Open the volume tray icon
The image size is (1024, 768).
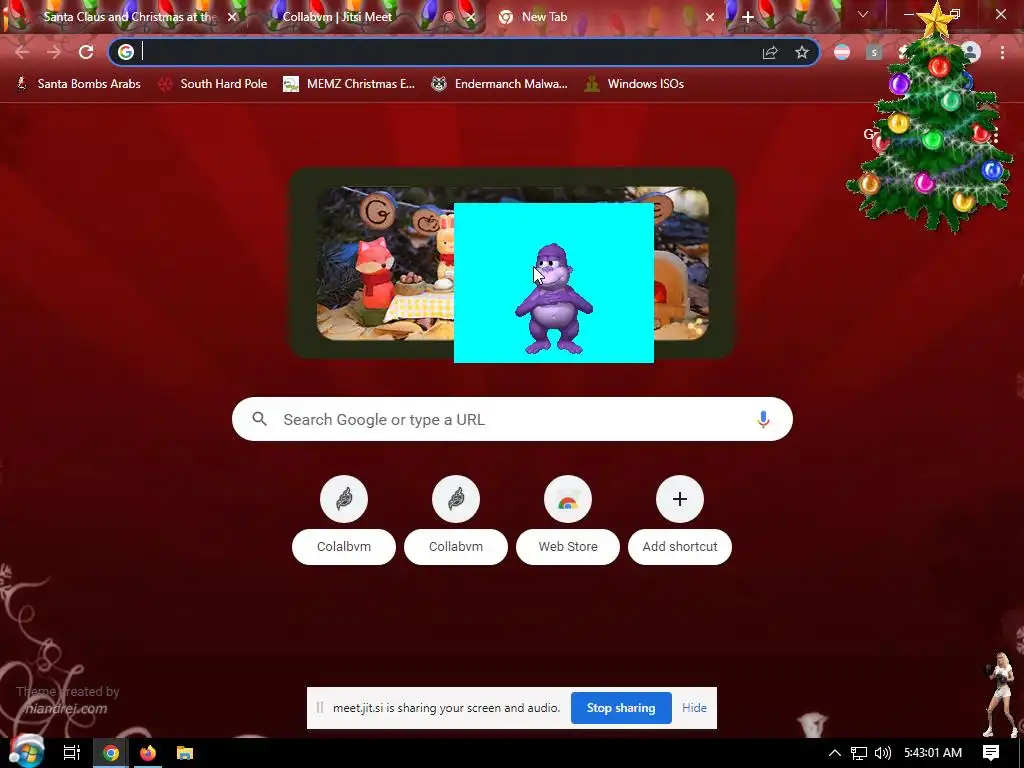click(882, 753)
